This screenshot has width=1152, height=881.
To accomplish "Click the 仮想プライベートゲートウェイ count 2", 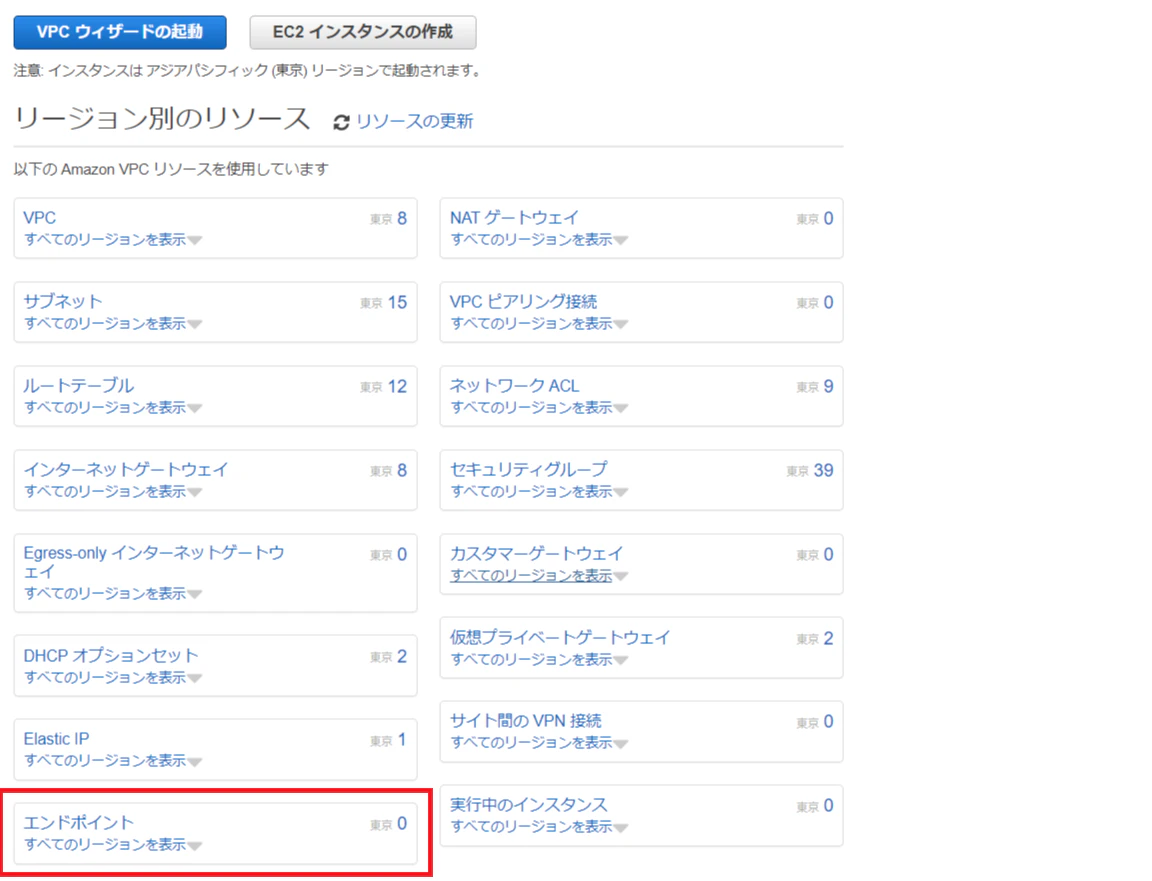I will (829, 638).
